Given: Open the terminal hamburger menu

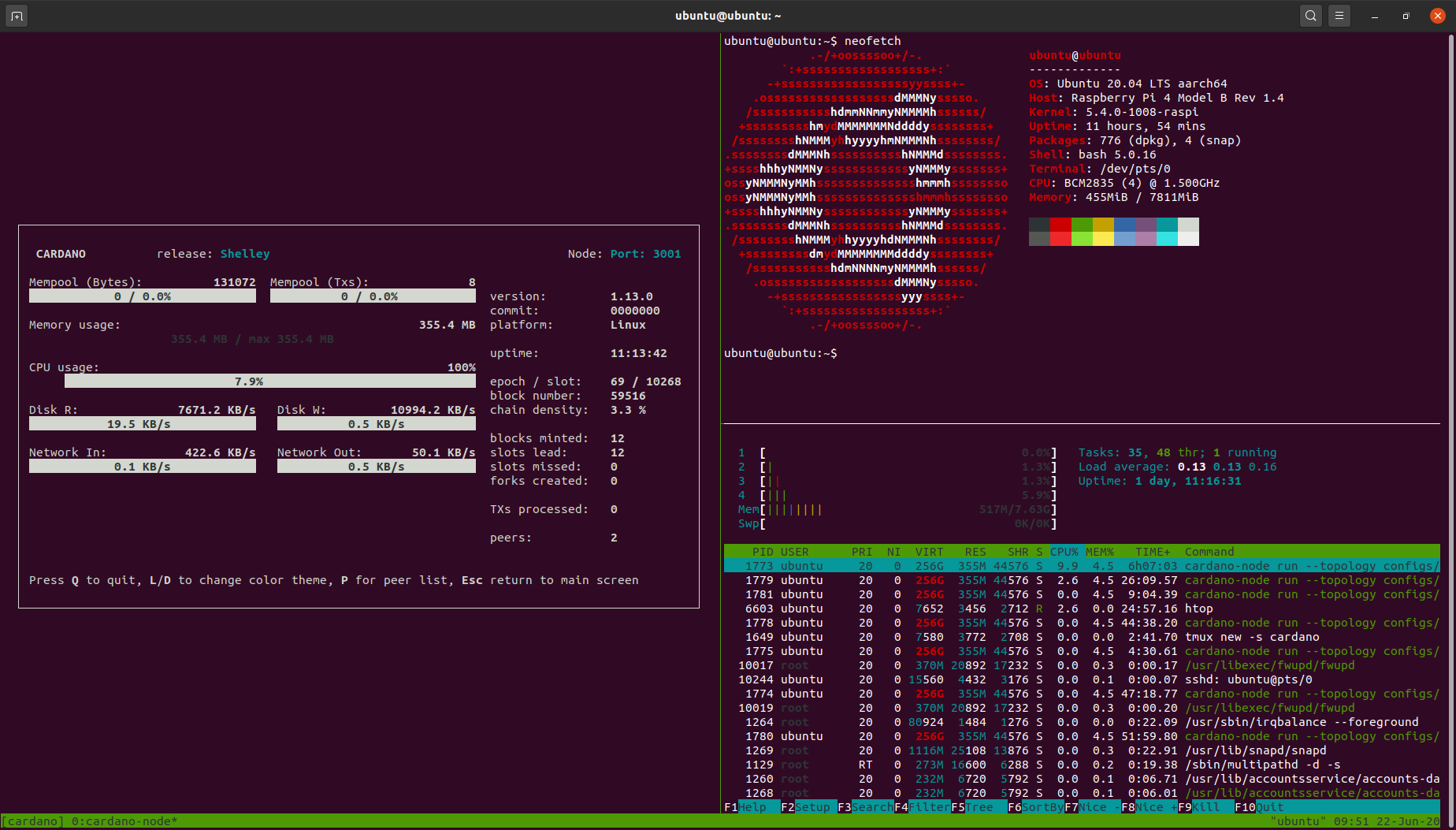Looking at the screenshot, I should 1339,16.
